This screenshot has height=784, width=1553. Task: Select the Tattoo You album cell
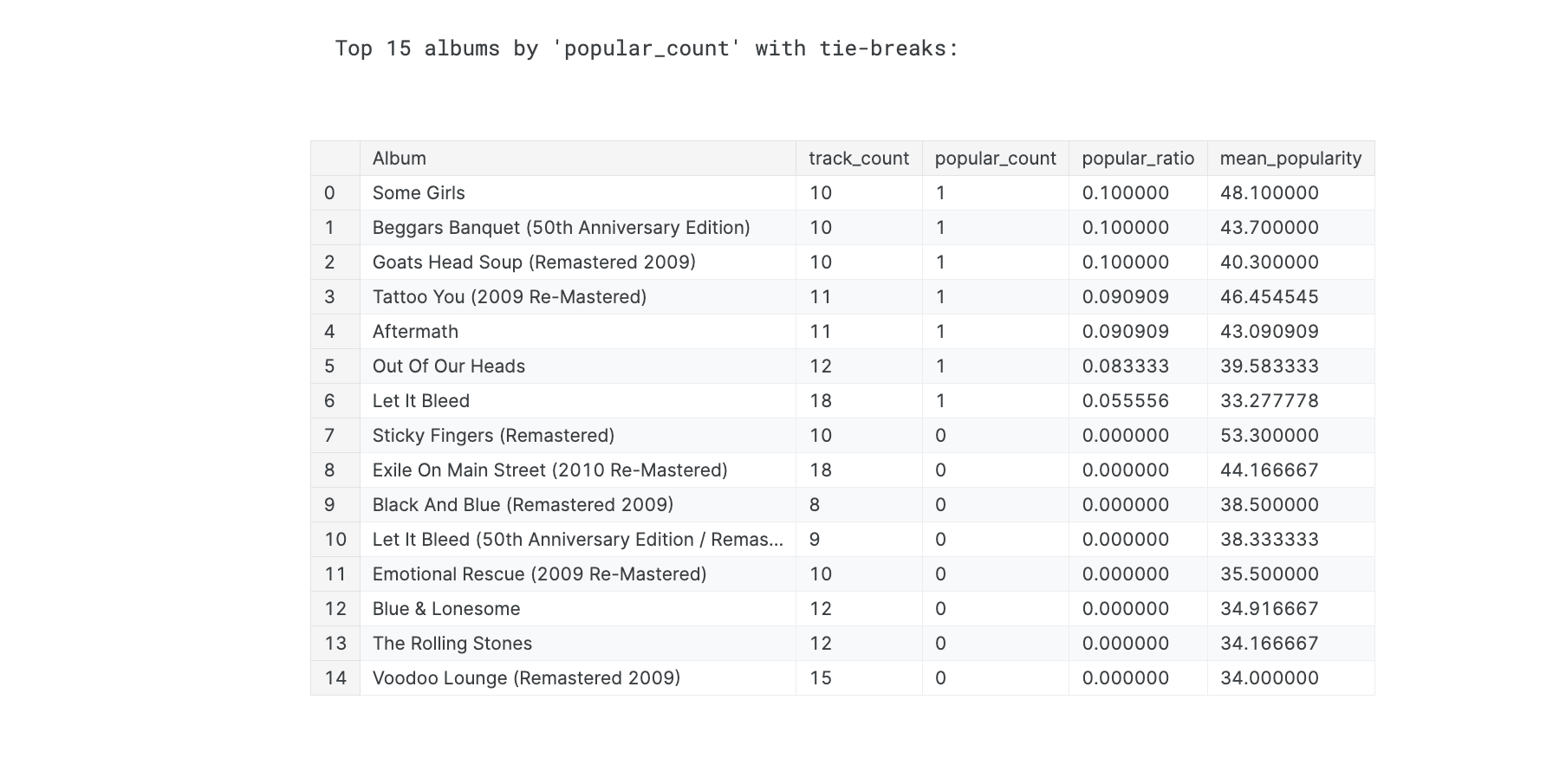[x=510, y=297]
